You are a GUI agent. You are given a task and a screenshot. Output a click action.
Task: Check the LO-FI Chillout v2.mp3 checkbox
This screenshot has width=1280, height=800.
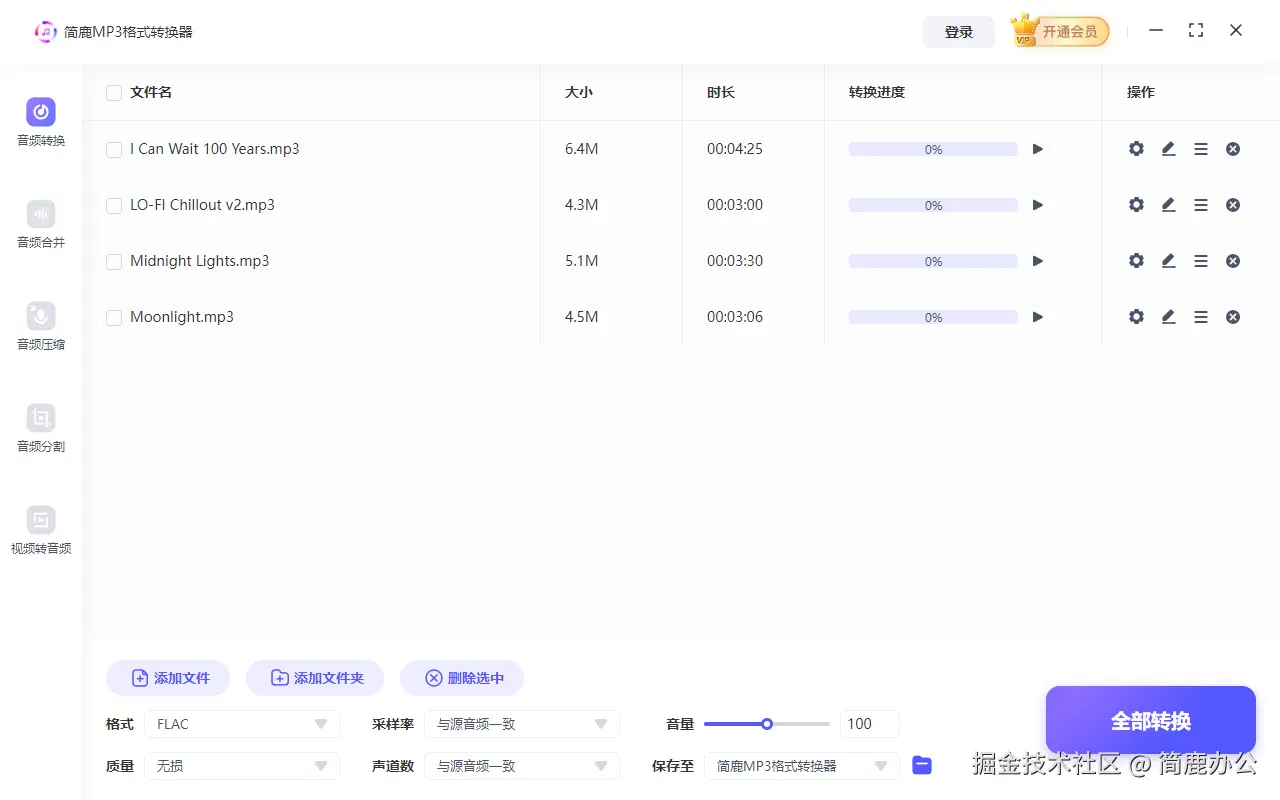point(114,206)
